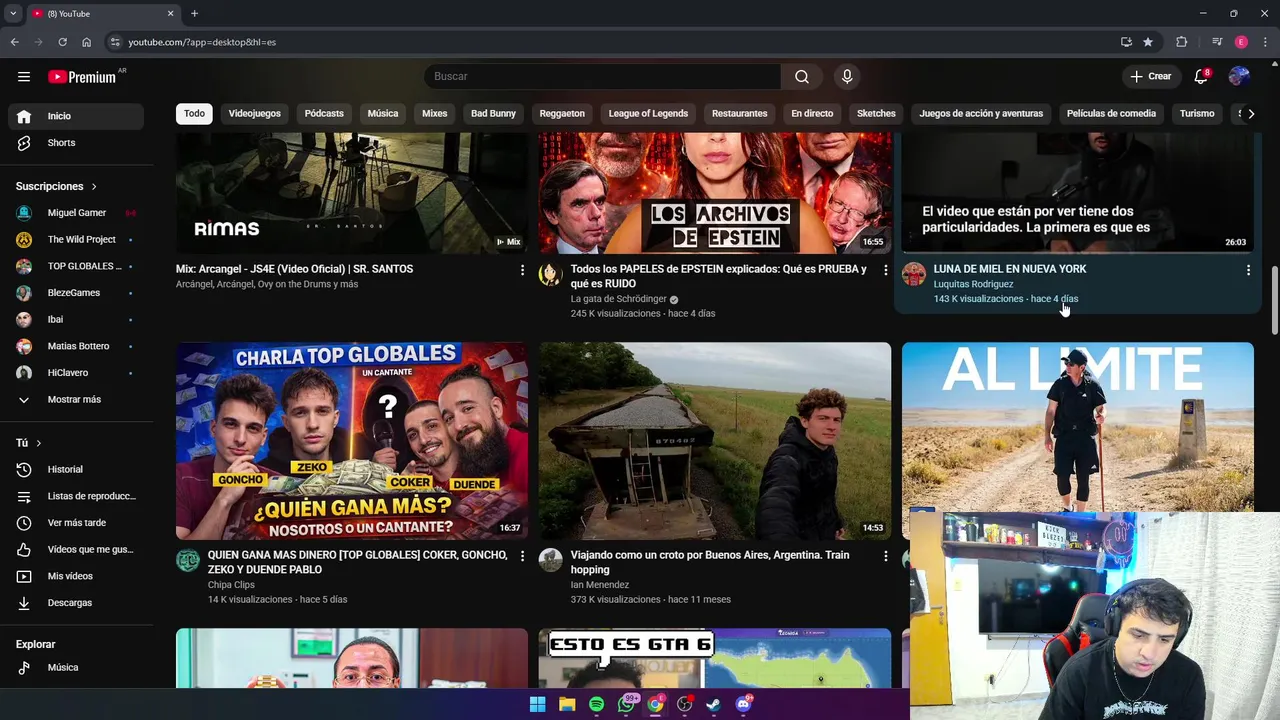
Task: Open BlezeGames subscription
Action: click(x=76, y=293)
